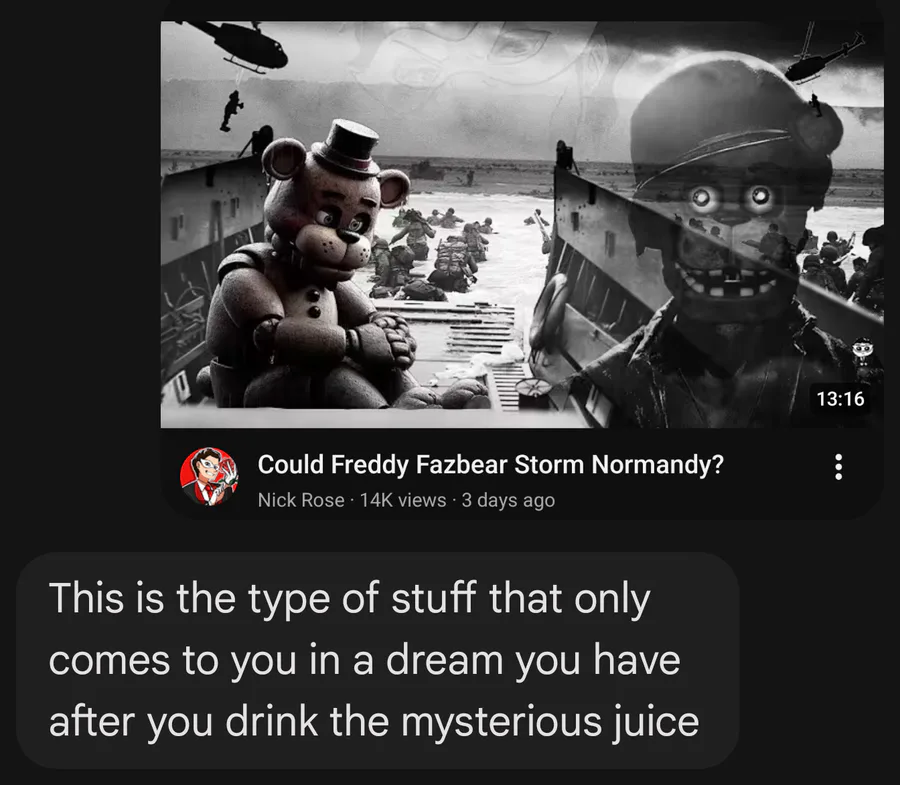The height and width of the screenshot is (785, 900).
Task: Click Freddy's black chest buttons
Action: pos(313,303)
